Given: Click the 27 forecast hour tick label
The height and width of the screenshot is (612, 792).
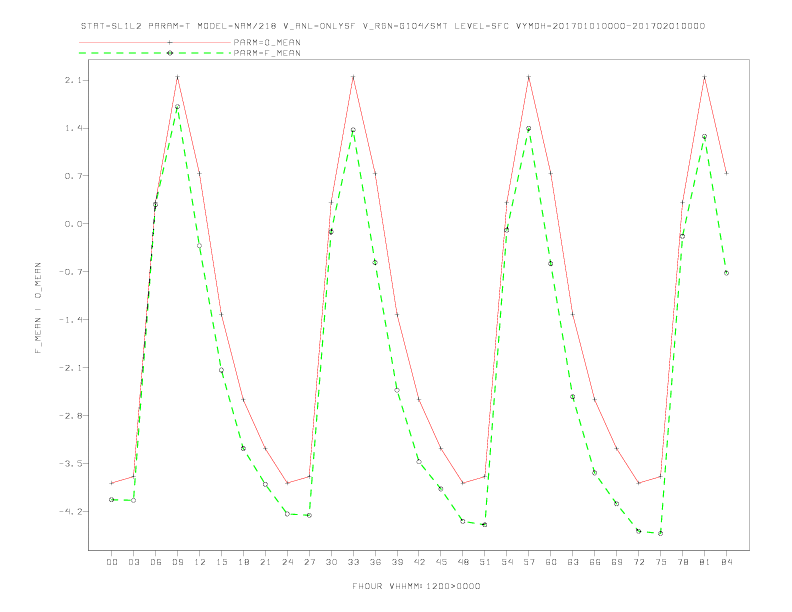Looking at the screenshot, I should [x=309, y=562].
